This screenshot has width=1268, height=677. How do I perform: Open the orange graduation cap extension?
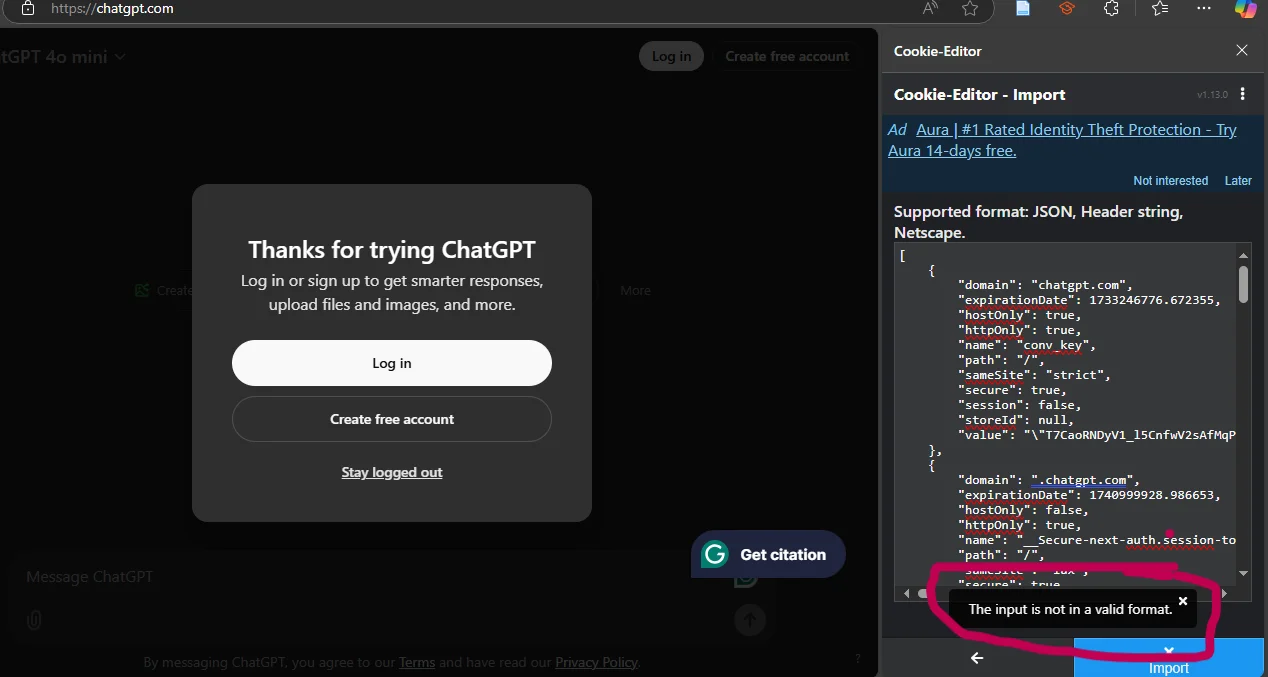coord(1067,8)
